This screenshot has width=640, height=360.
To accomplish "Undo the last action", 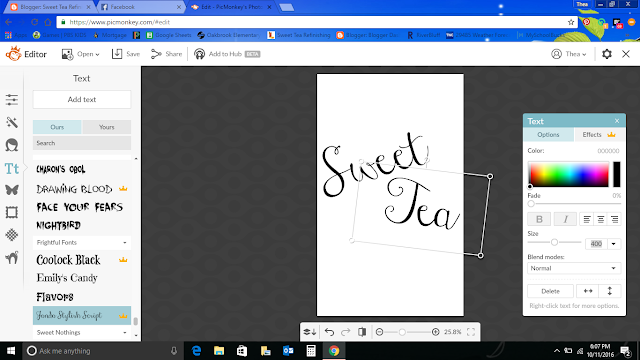I will (329, 332).
